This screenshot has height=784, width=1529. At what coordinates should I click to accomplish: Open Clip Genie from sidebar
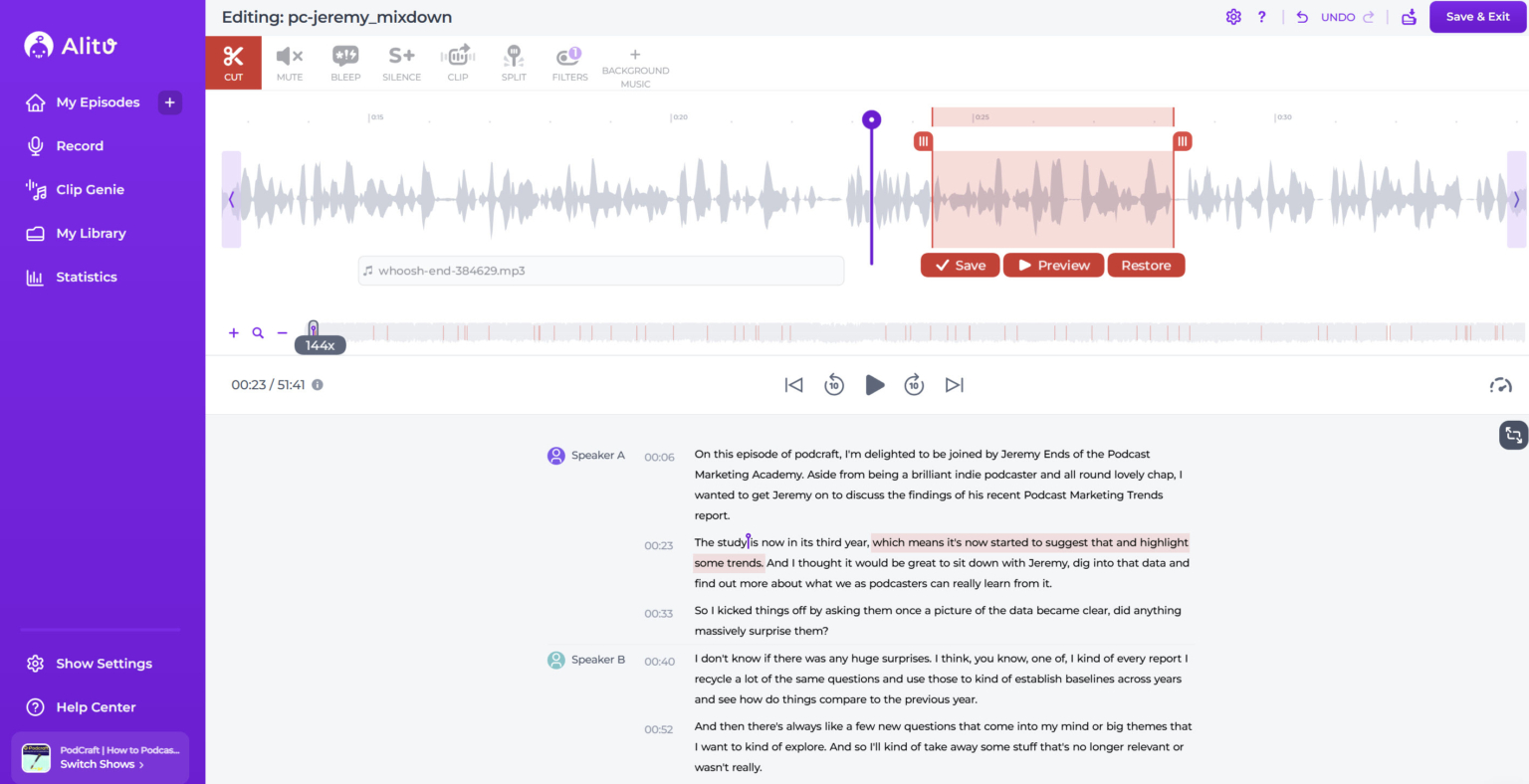90,190
